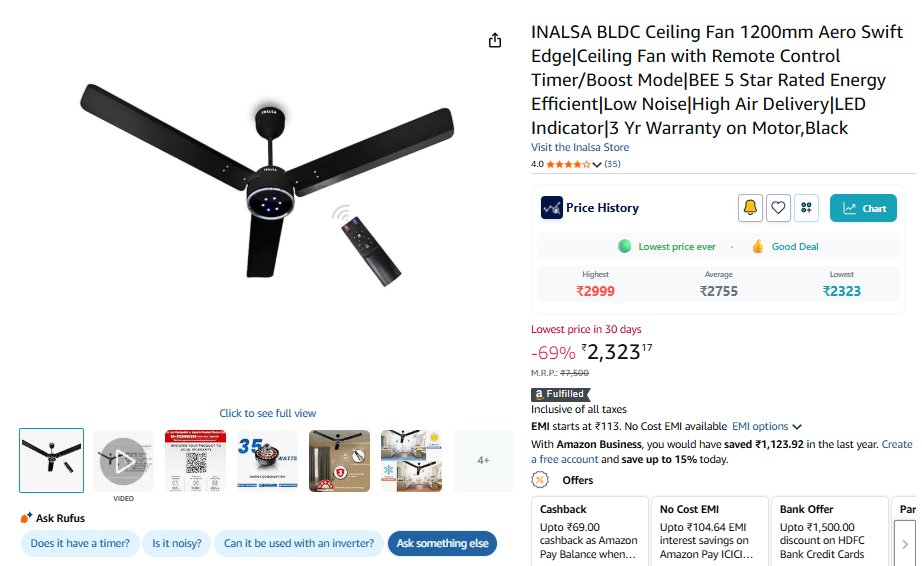Screen dimensions: 922x566
Task: Click the Amazon Fulfilled badge
Action: point(559,394)
